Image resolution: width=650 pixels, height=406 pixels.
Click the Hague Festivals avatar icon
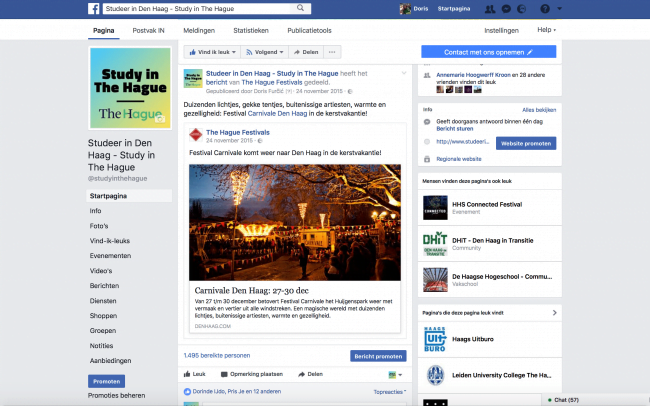[x=197, y=135]
